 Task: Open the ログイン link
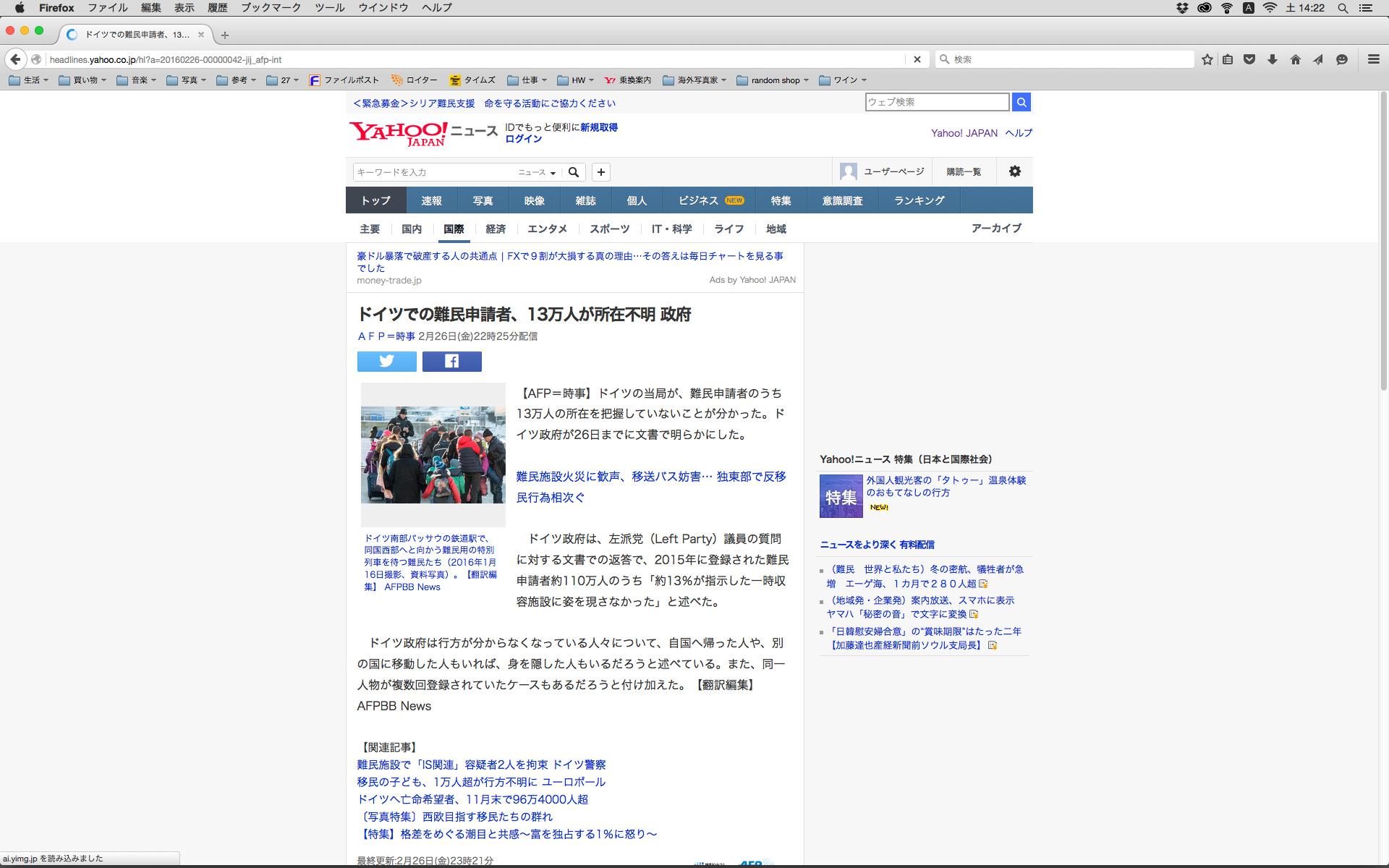(x=523, y=139)
